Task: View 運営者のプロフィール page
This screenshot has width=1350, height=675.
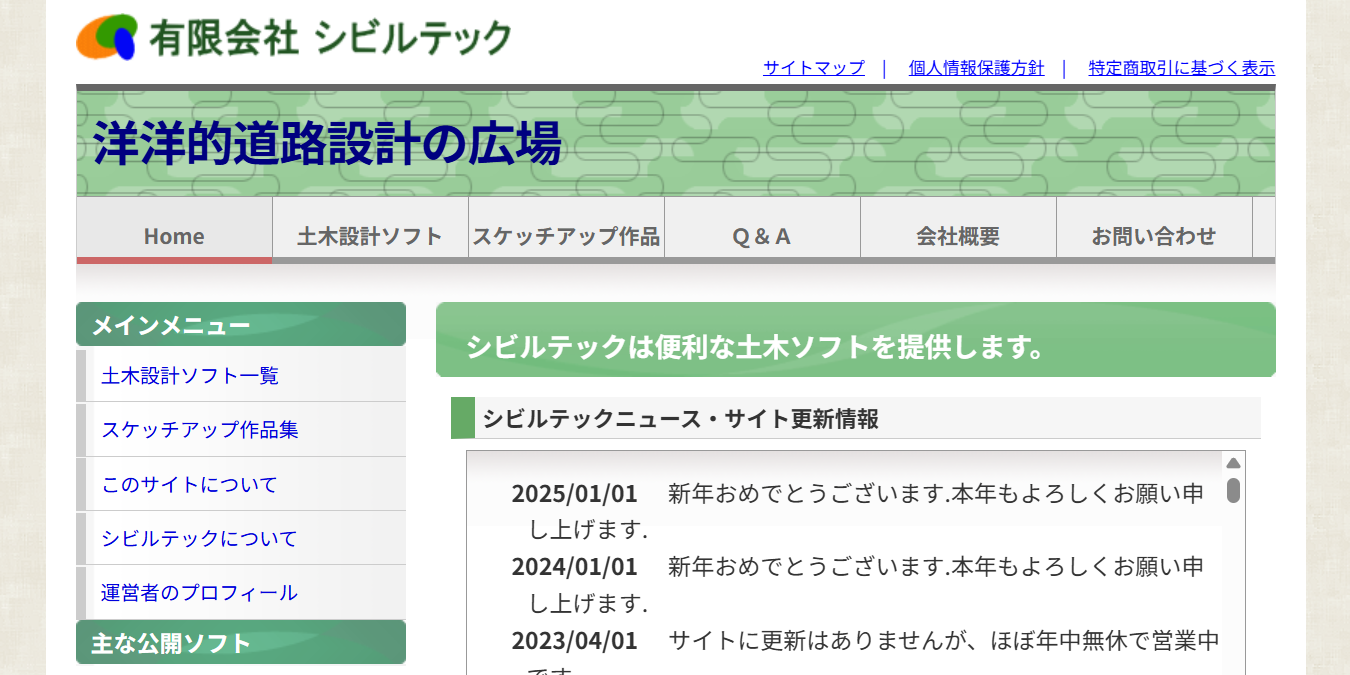Action: tap(199, 593)
